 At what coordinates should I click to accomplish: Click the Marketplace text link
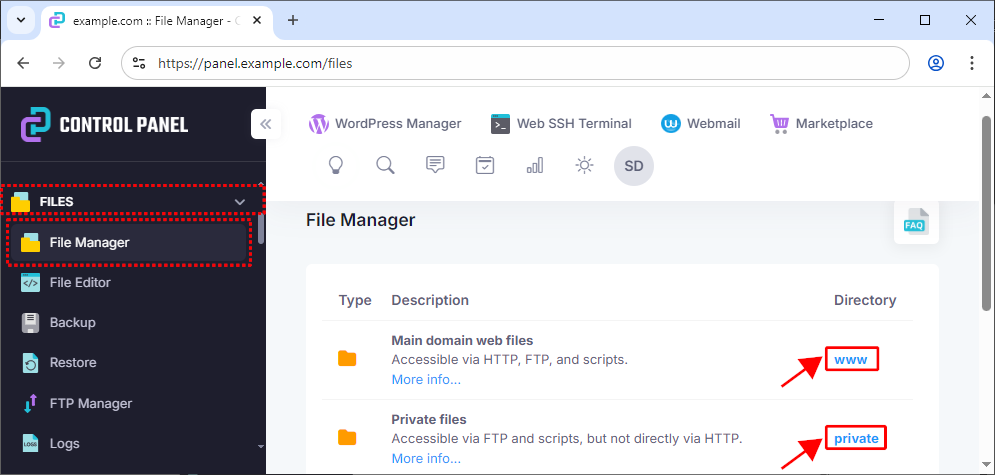pyautogui.click(x=834, y=124)
